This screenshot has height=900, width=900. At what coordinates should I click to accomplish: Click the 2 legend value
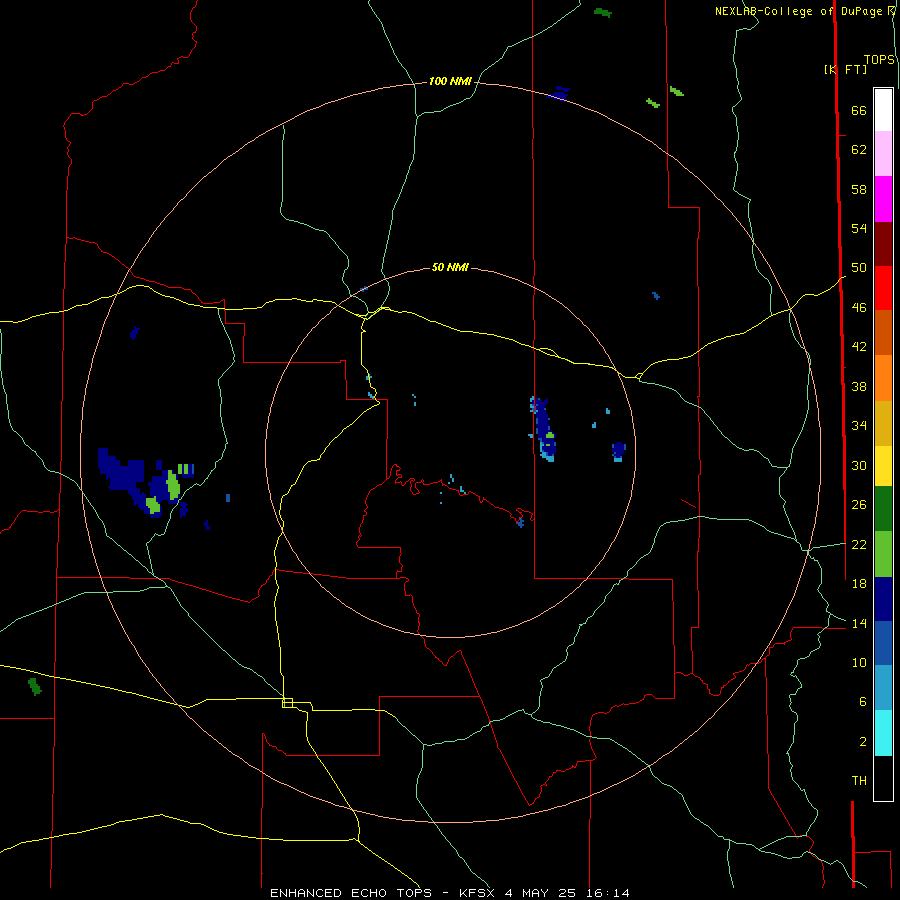(863, 742)
